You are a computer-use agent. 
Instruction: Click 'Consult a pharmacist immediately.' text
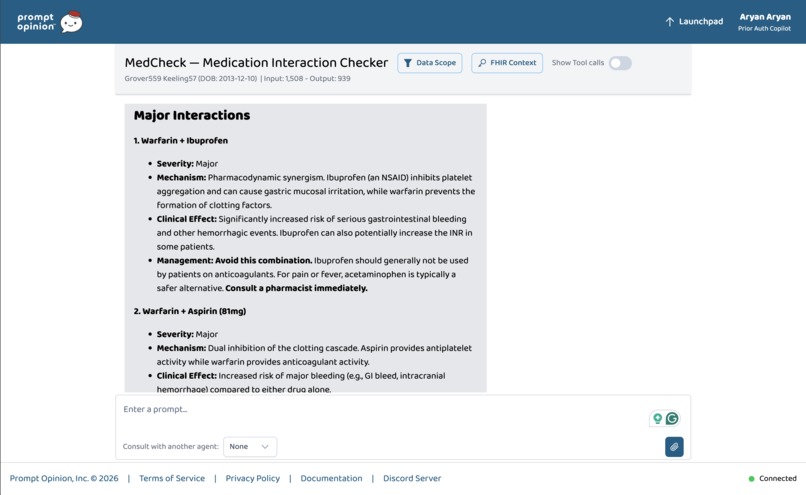tap(296, 288)
